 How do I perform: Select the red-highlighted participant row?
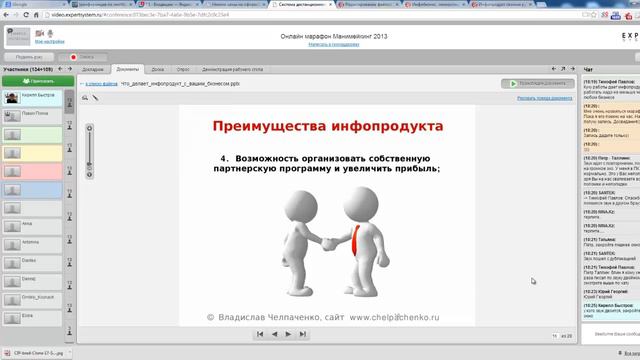coord(32,171)
